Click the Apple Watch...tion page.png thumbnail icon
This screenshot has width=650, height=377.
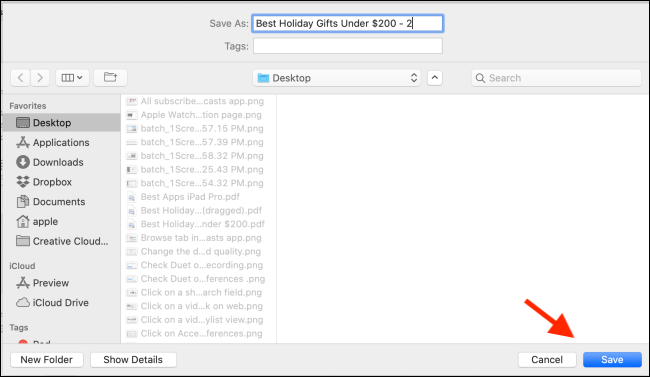click(131, 115)
